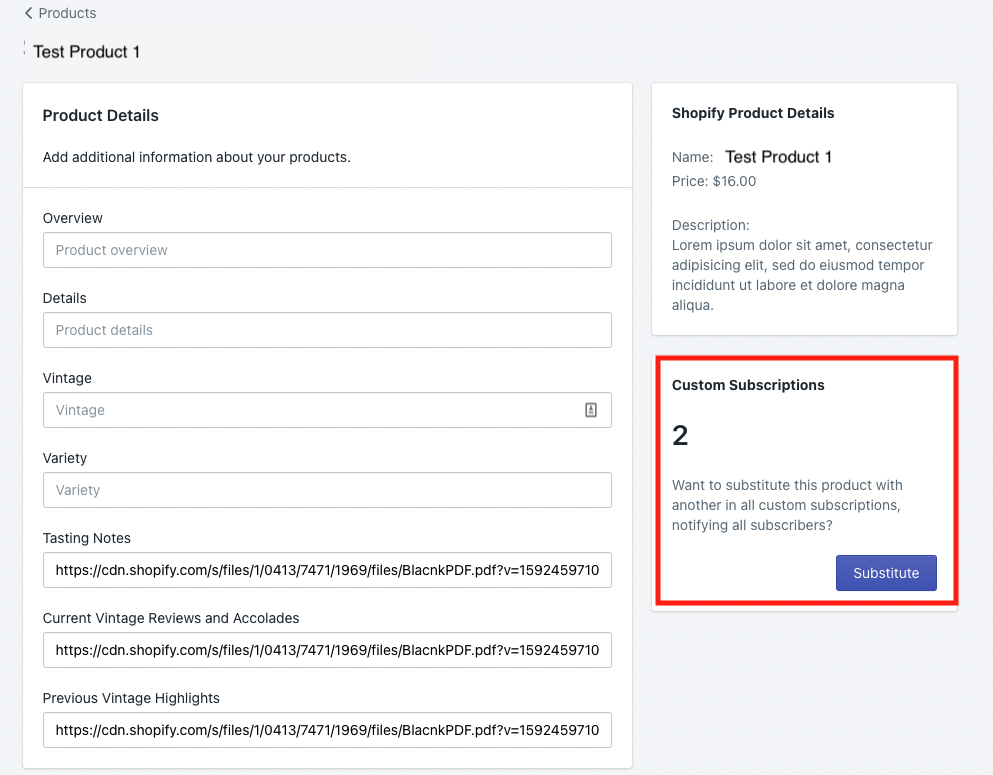Click the Current Vintage Reviews and Accolades field
The height and width of the screenshot is (775, 993).
tap(327, 650)
